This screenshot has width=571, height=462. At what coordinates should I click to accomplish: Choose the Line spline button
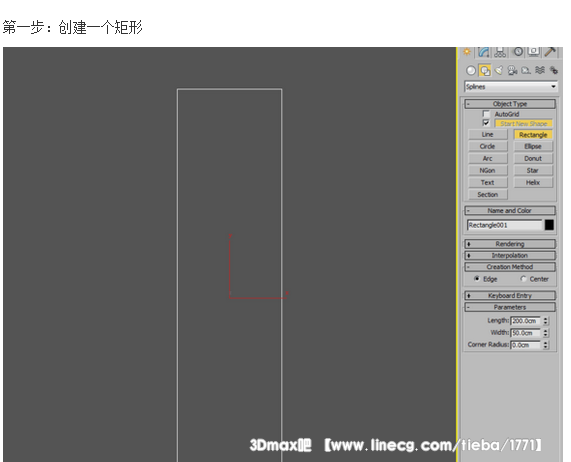[488, 134]
